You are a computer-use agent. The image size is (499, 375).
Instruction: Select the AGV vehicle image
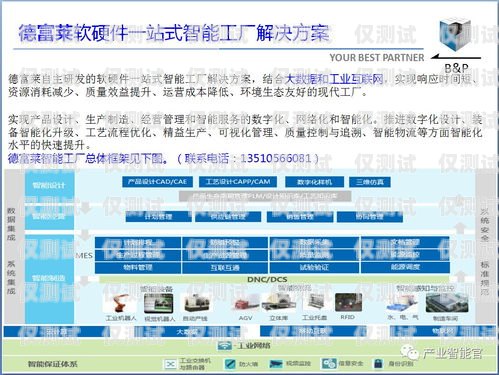click(x=245, y=304)
